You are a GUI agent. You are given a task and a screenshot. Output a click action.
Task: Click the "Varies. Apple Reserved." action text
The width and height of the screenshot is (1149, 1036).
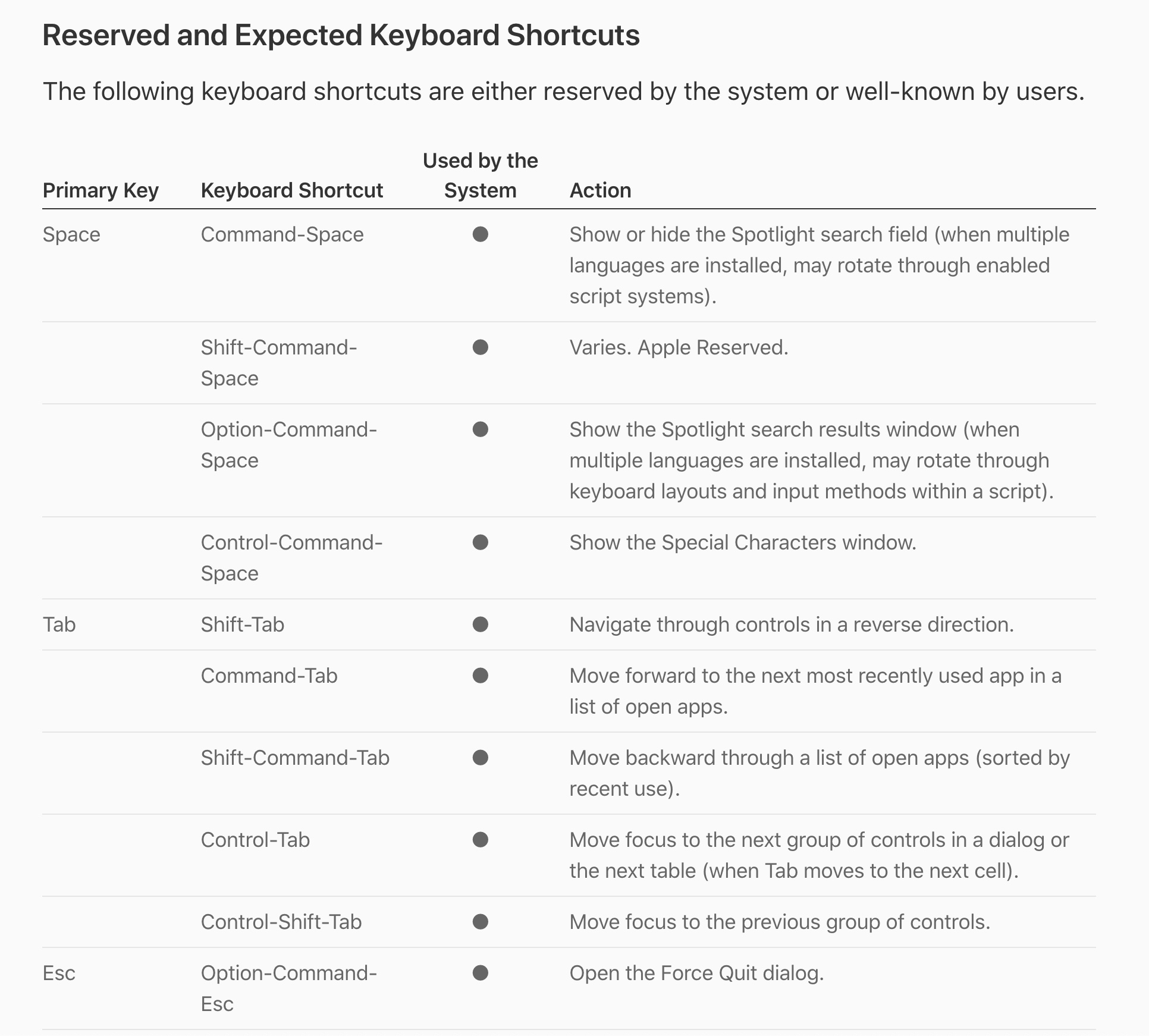[679, 347]
